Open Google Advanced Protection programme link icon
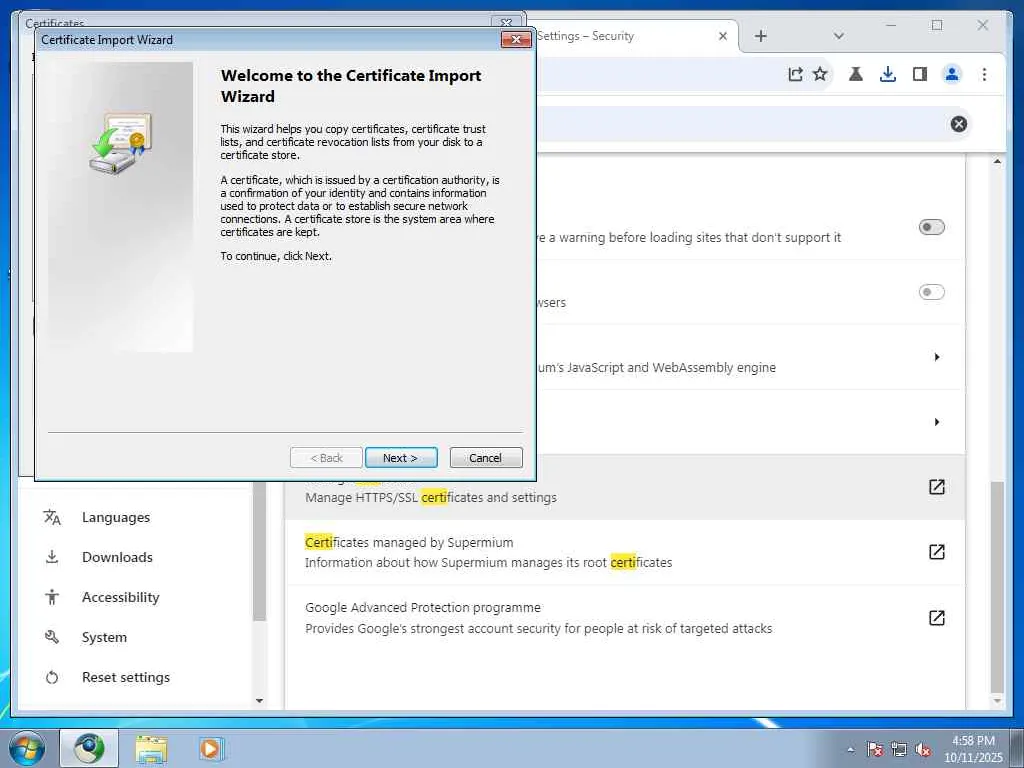 click(936, 618)
